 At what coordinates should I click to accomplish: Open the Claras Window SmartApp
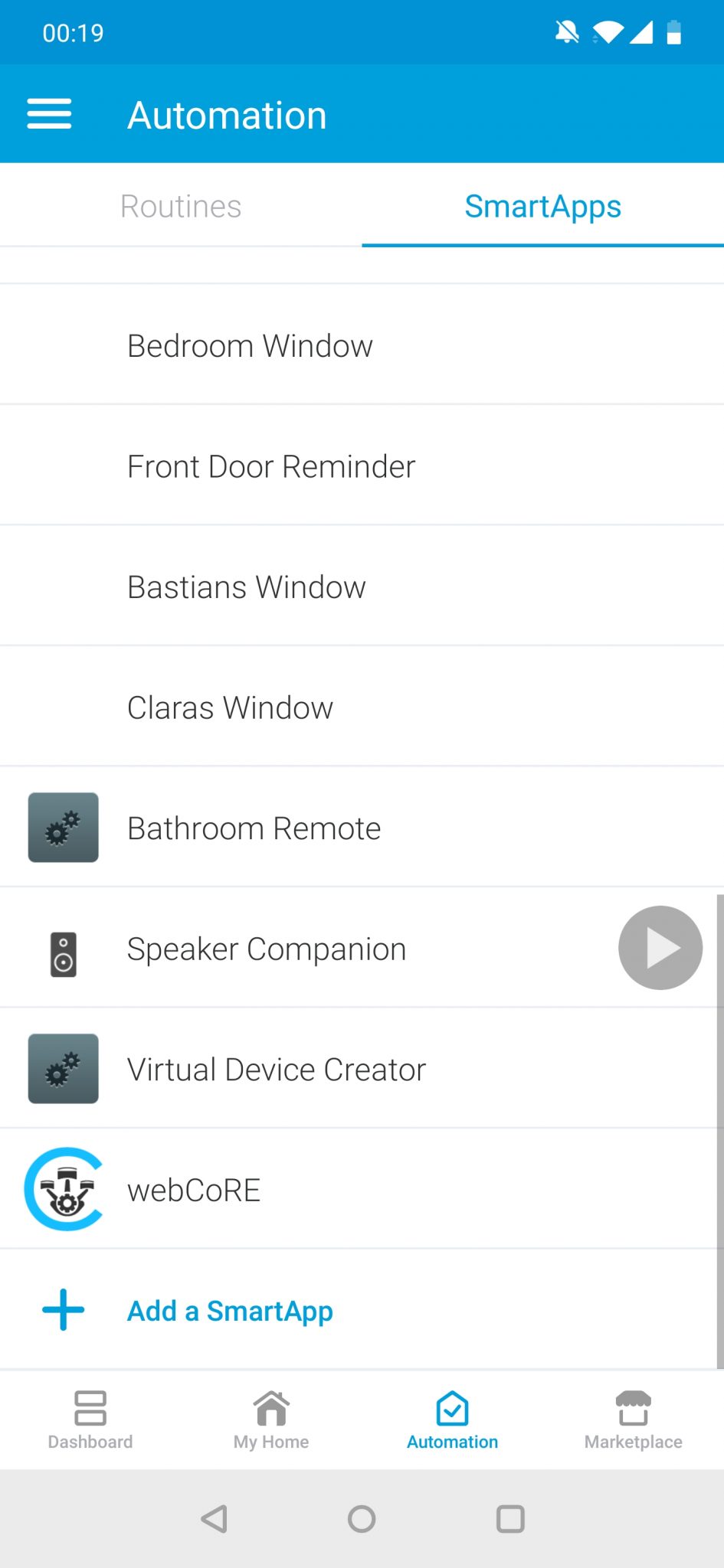click(230, 707)
